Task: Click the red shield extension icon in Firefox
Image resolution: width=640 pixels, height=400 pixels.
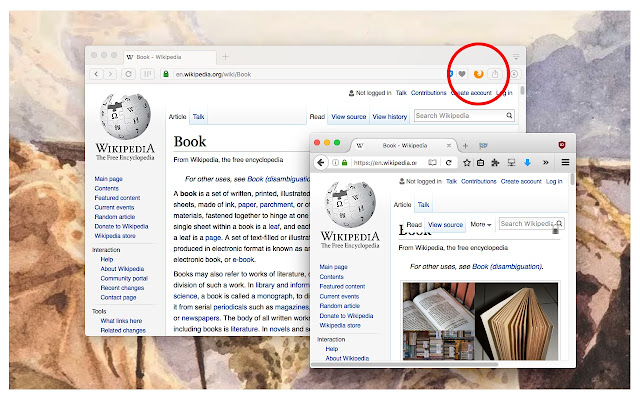Action: (x=562, y=145)
